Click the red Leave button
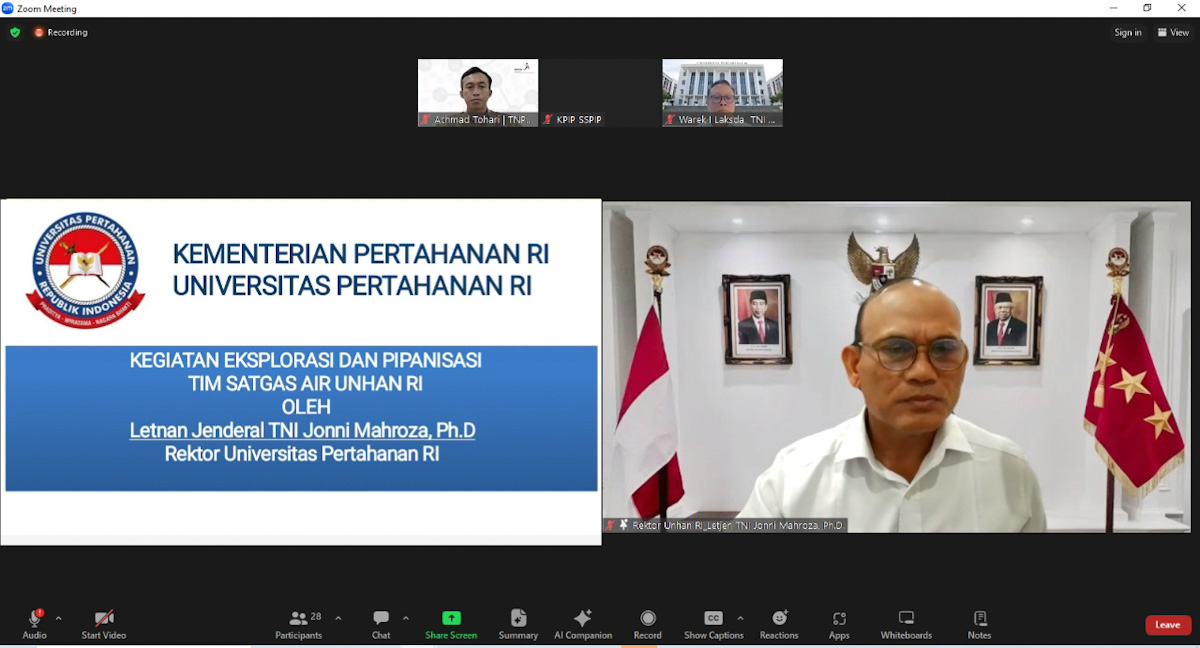Viewport: 1200px width, 648px height. [x=1168, y=625]
